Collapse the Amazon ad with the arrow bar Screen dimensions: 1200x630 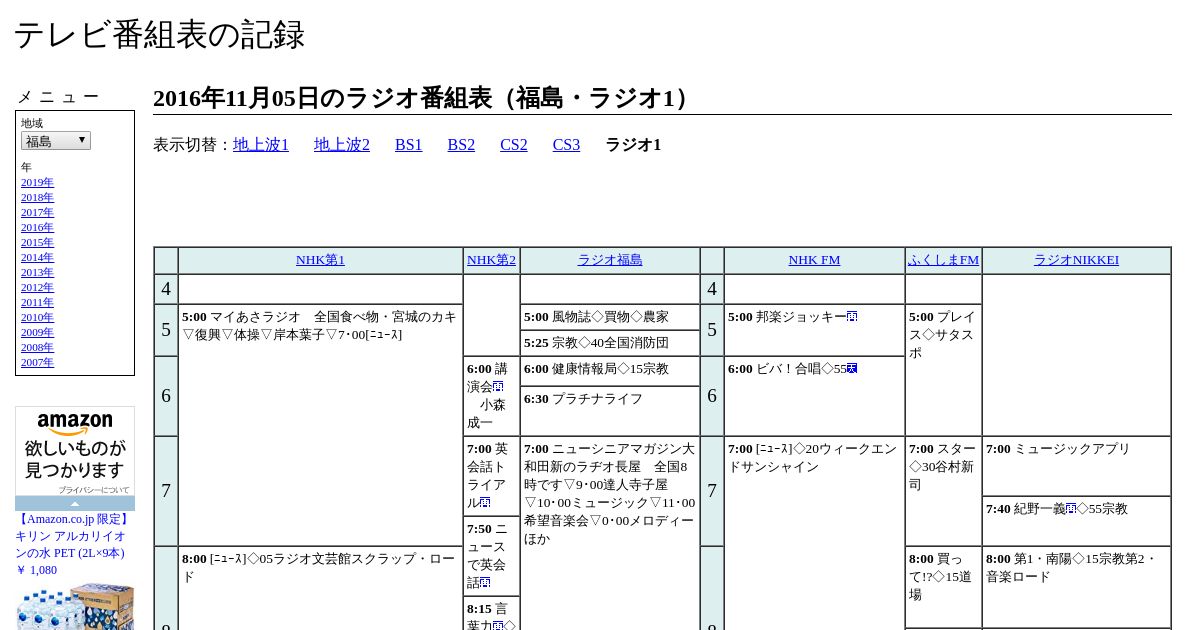point(75,503)
